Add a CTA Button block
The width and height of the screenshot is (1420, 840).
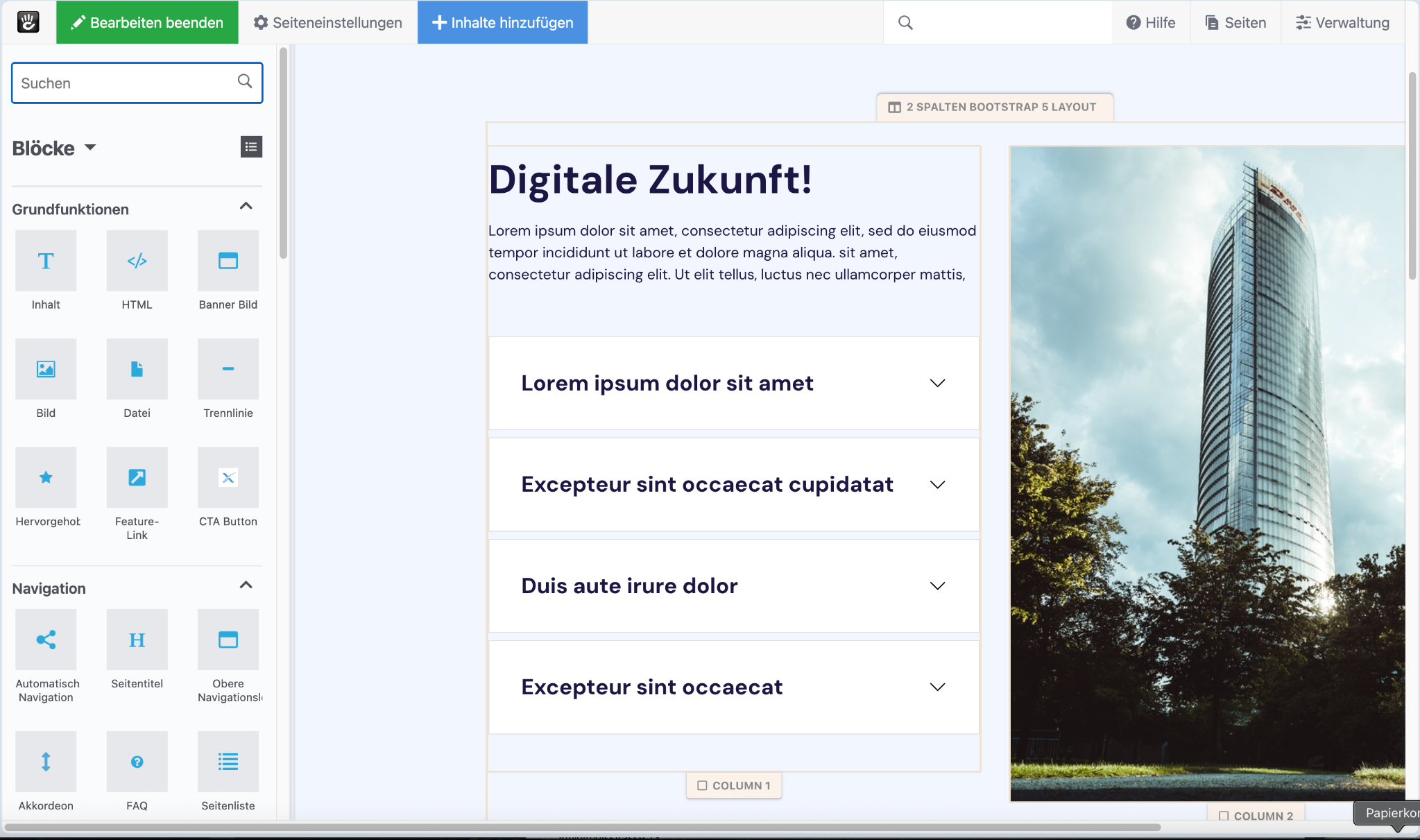coord(228,477)
